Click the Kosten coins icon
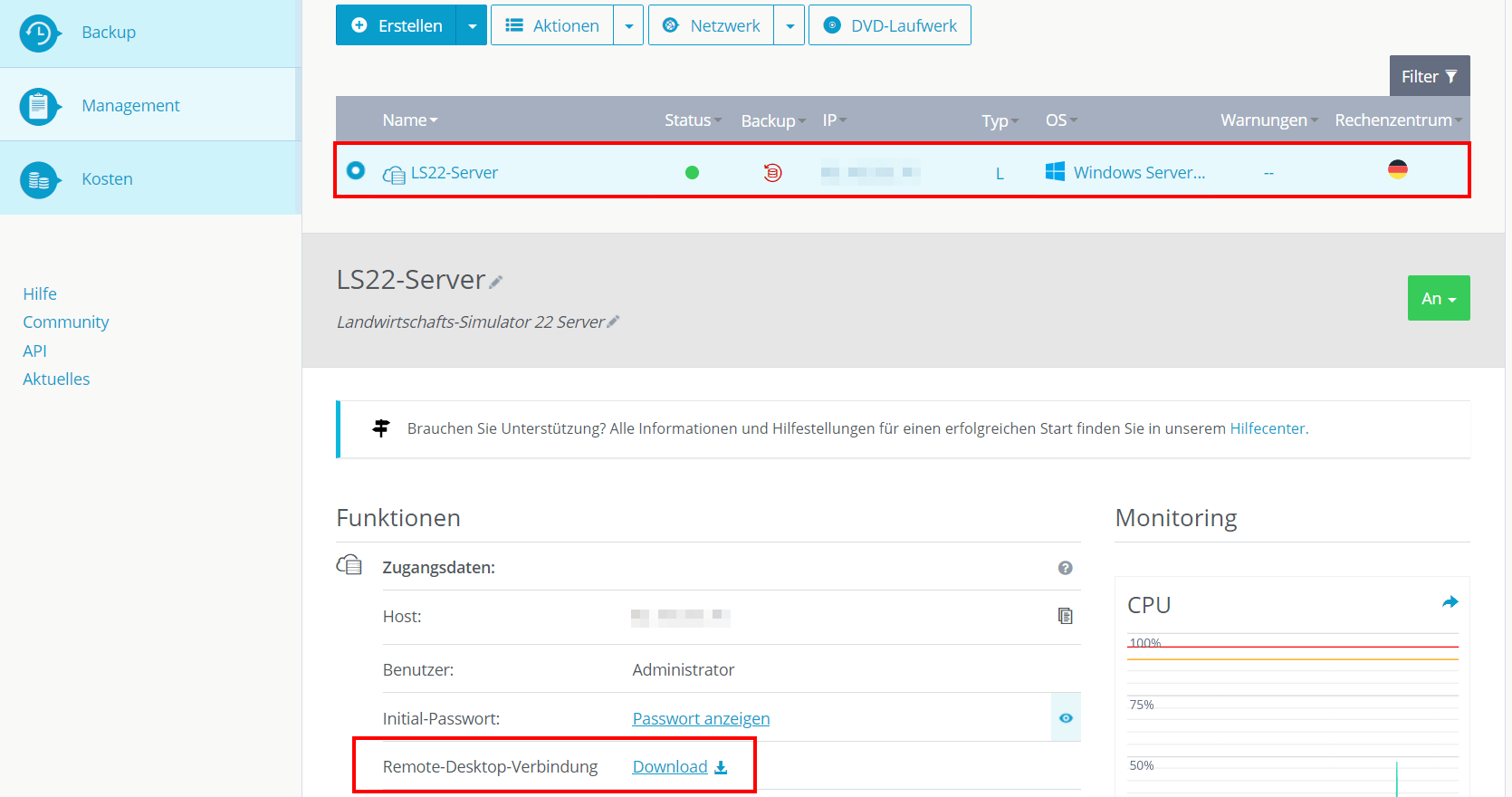 39,179
